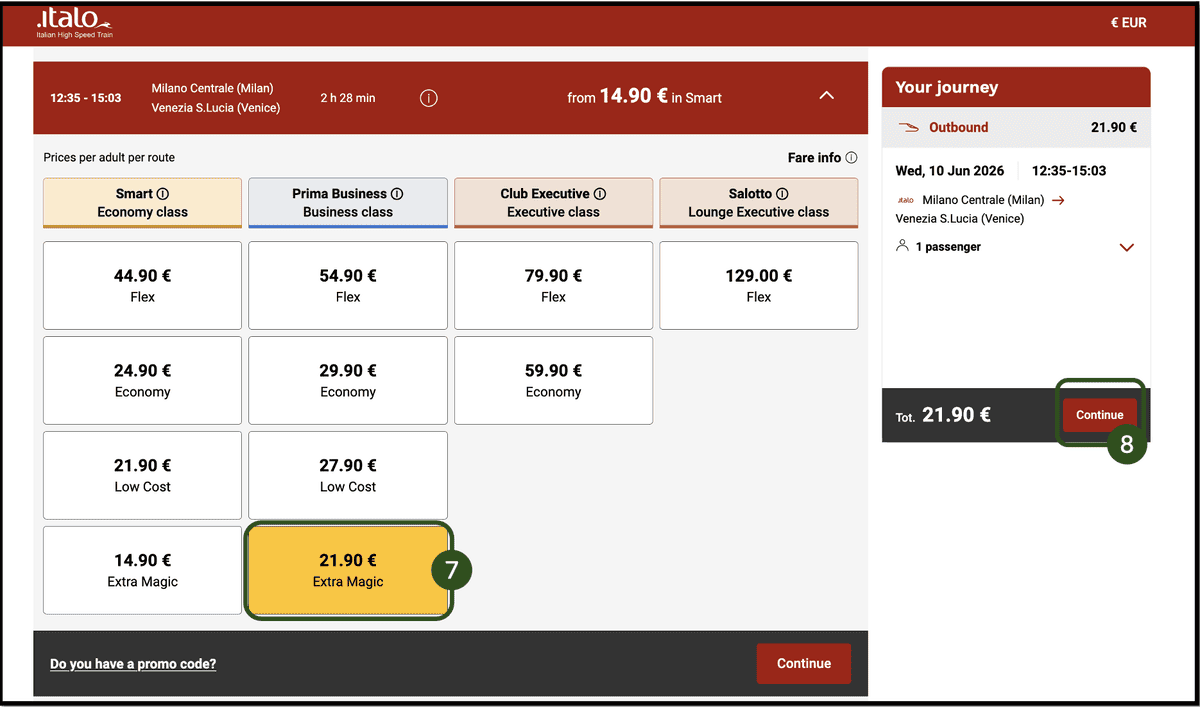Select Prima Business class column header

click(x=348, y=203)
